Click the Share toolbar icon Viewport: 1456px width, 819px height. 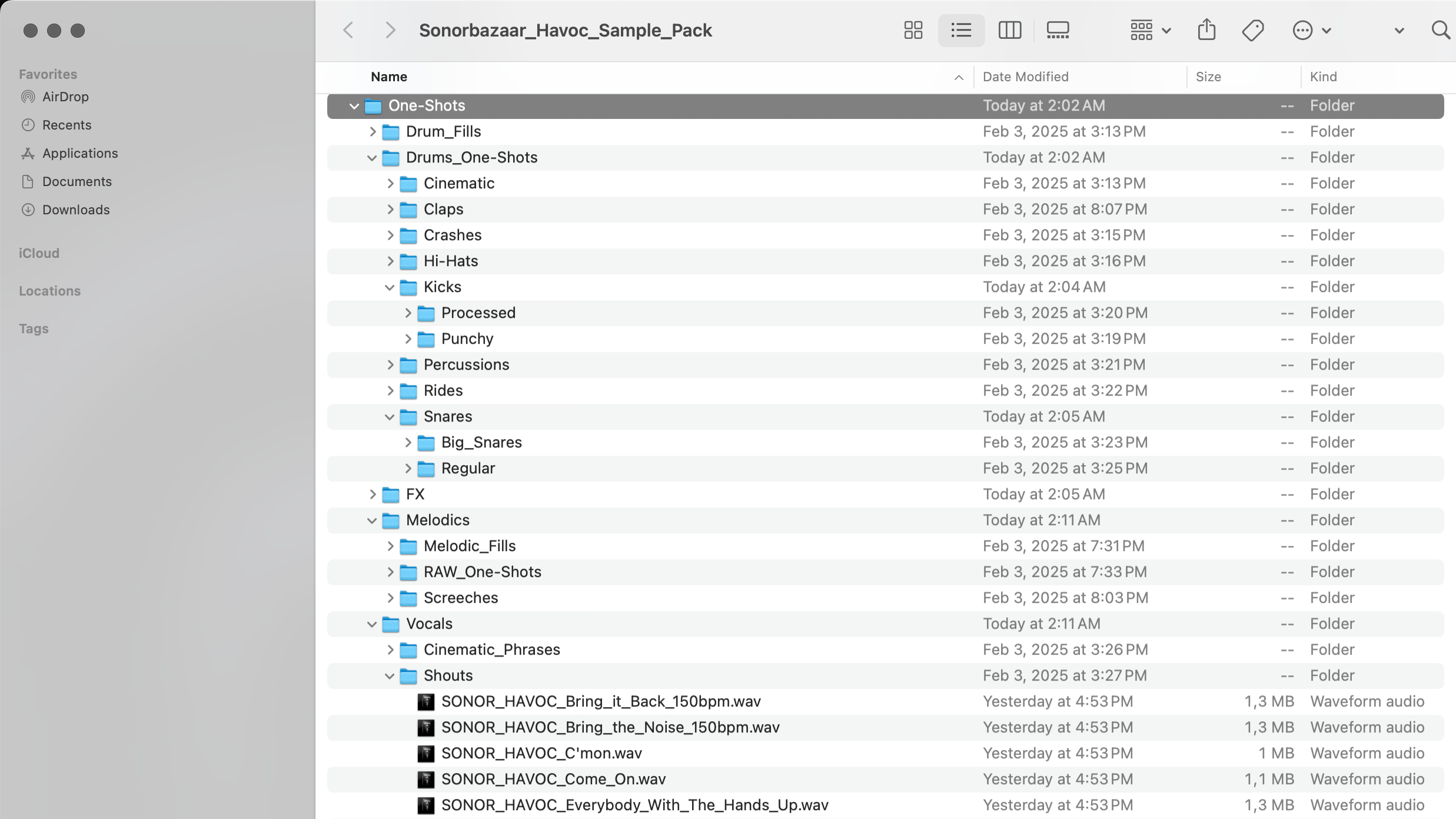[1206, 30]
